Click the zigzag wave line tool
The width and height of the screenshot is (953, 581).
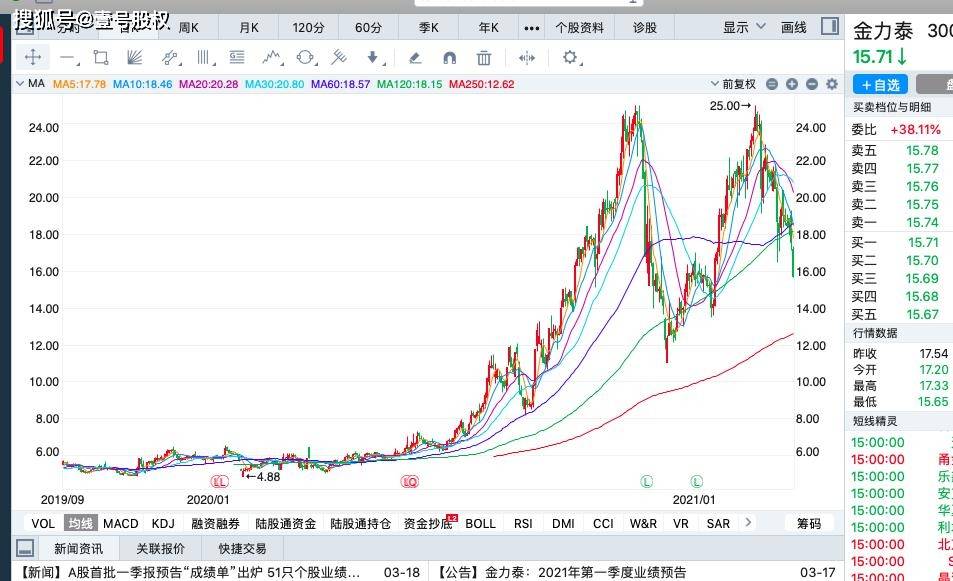(x=270, y=58)
